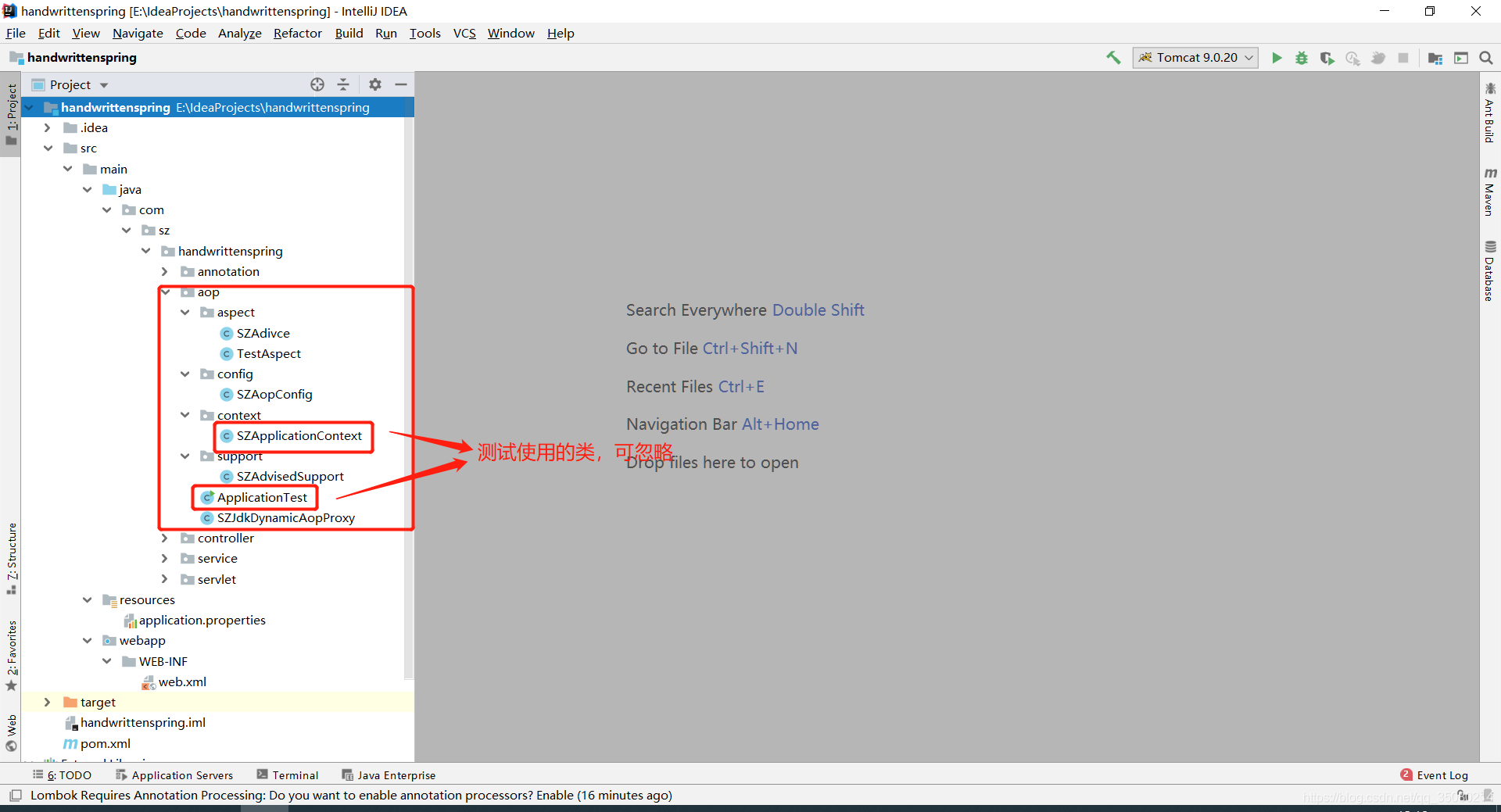This screenshot has width=1501, height=812.
Task: Click Locate/Scroll from Source target icon
Action: tap(317, 84)
